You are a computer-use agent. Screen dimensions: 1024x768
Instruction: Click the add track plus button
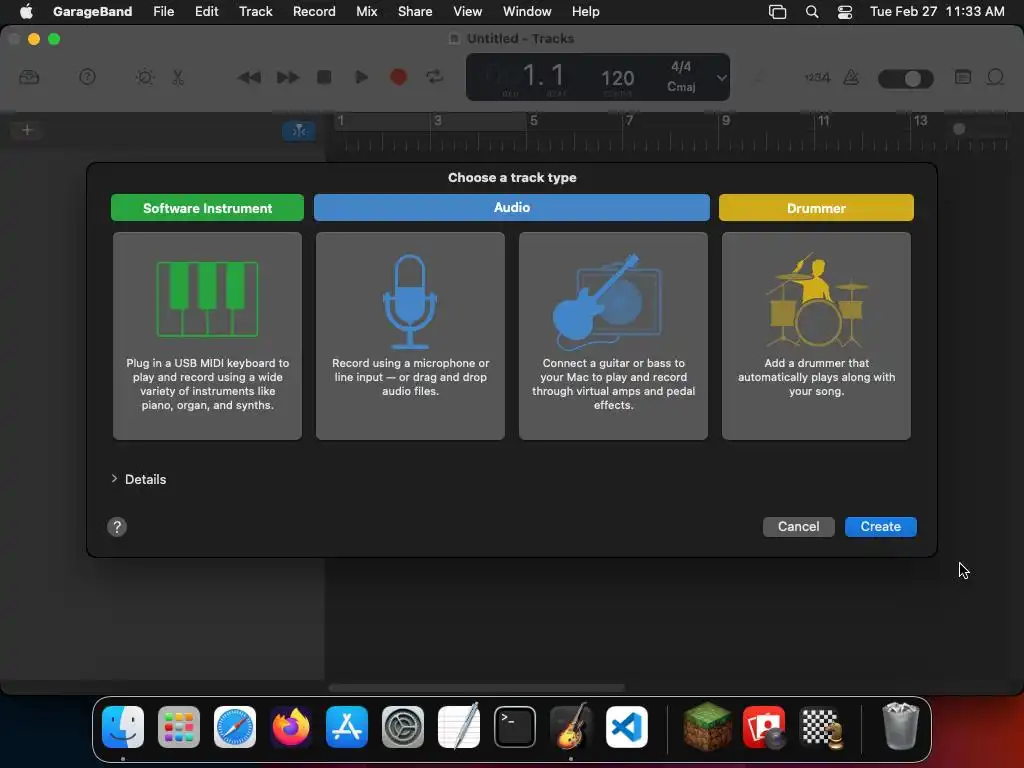point(27,130)
